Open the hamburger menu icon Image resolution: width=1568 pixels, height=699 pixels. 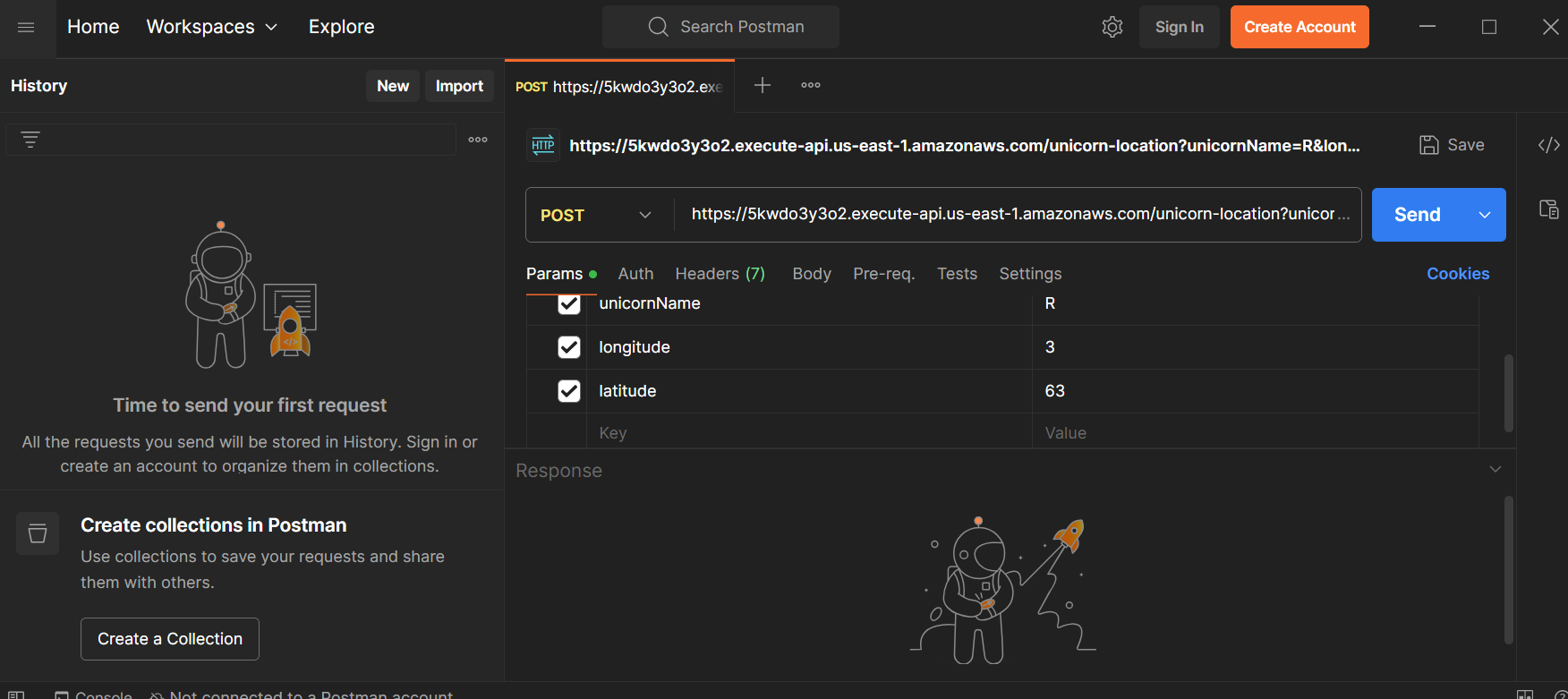point(26,27)
